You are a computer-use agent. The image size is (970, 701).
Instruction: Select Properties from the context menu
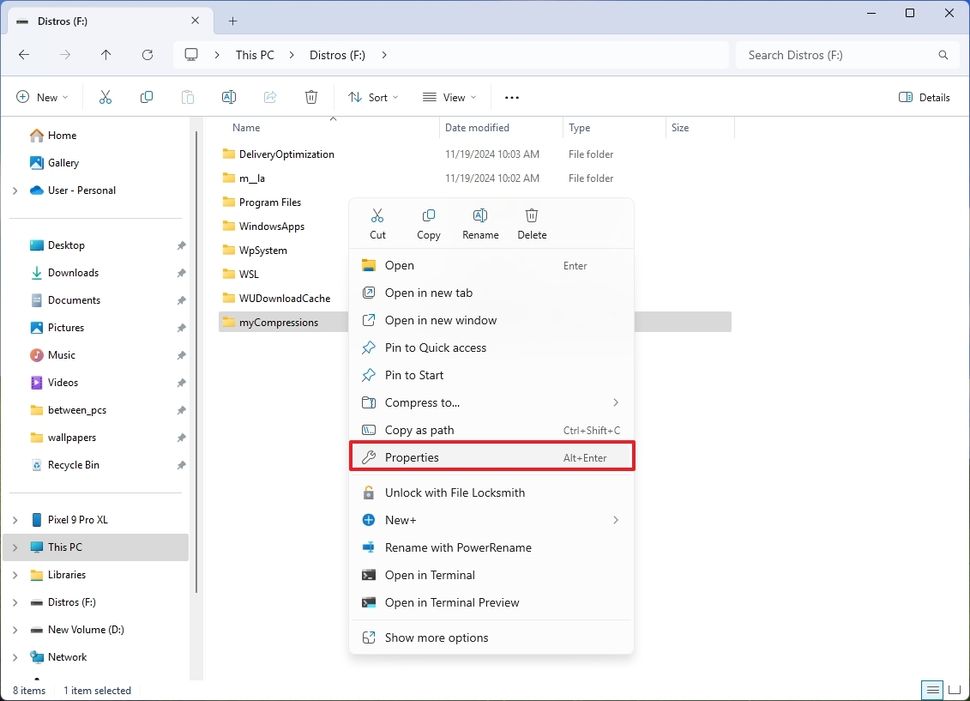click(413, 456)
